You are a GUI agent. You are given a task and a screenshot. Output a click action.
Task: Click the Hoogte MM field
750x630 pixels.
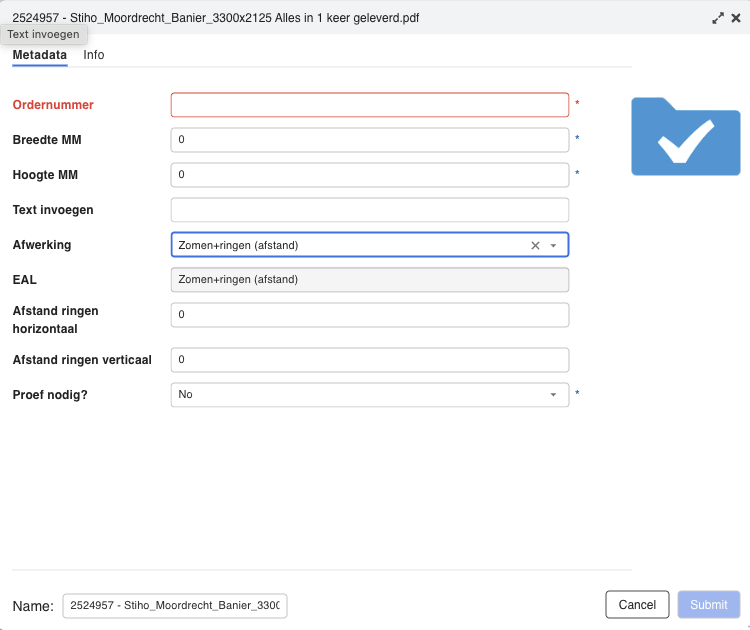[x=369, y=175]
